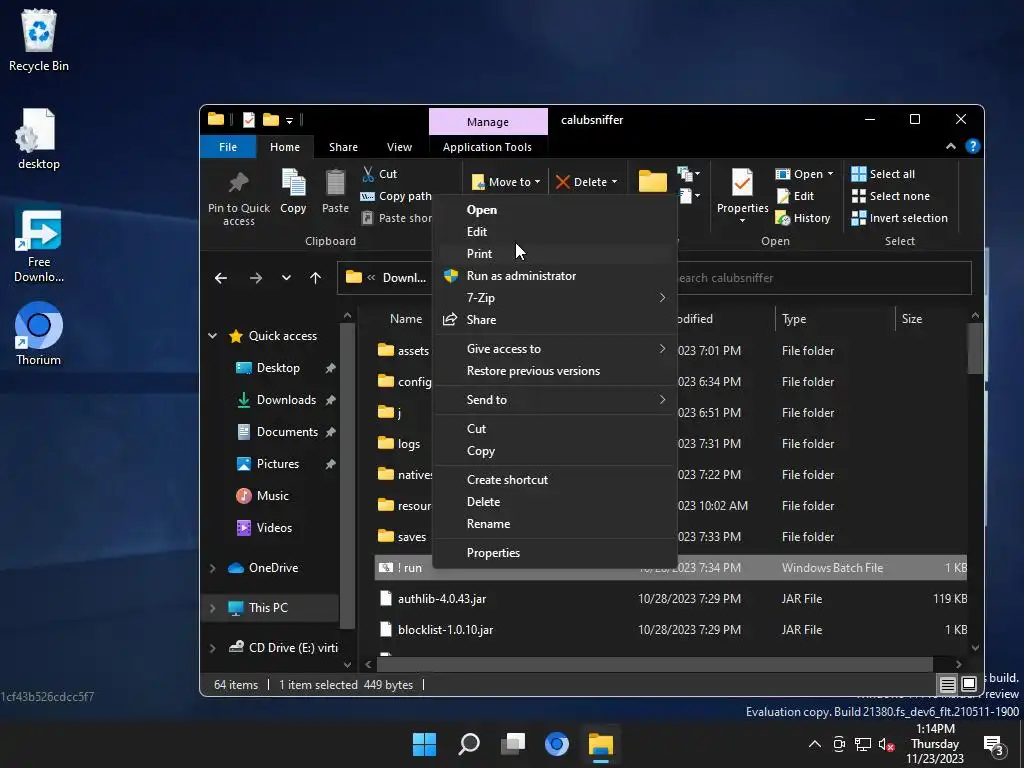
Task: Expand CD Drive (E:) tree node
Action: coord(212,648)
